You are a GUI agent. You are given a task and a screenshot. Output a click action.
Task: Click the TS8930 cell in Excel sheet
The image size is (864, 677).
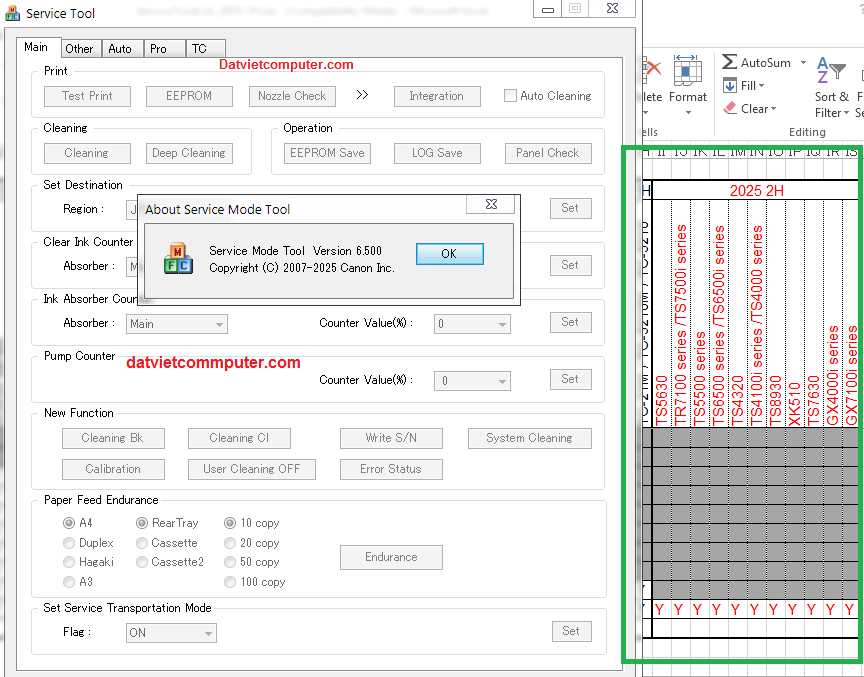pos(776,314)
